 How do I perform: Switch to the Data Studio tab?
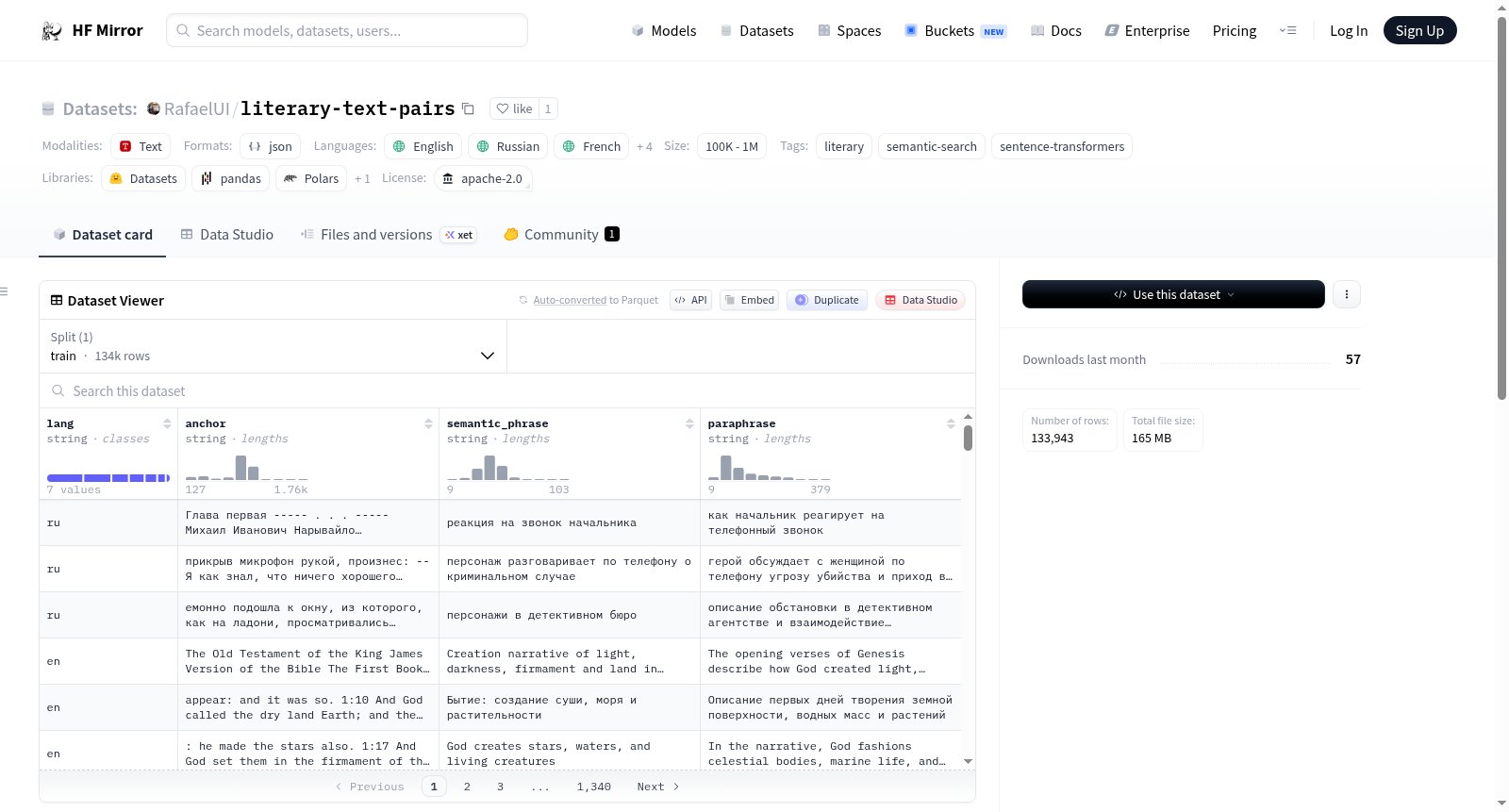226,235
